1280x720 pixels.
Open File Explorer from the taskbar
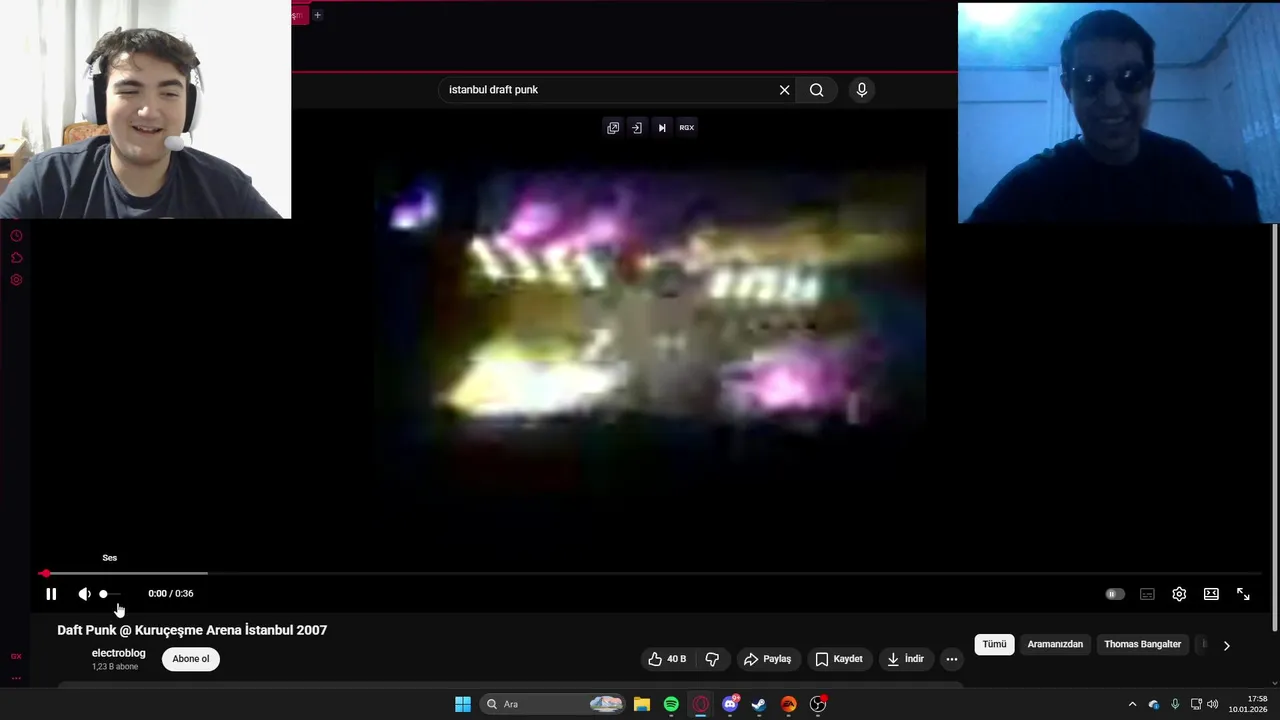coord(642,704)
